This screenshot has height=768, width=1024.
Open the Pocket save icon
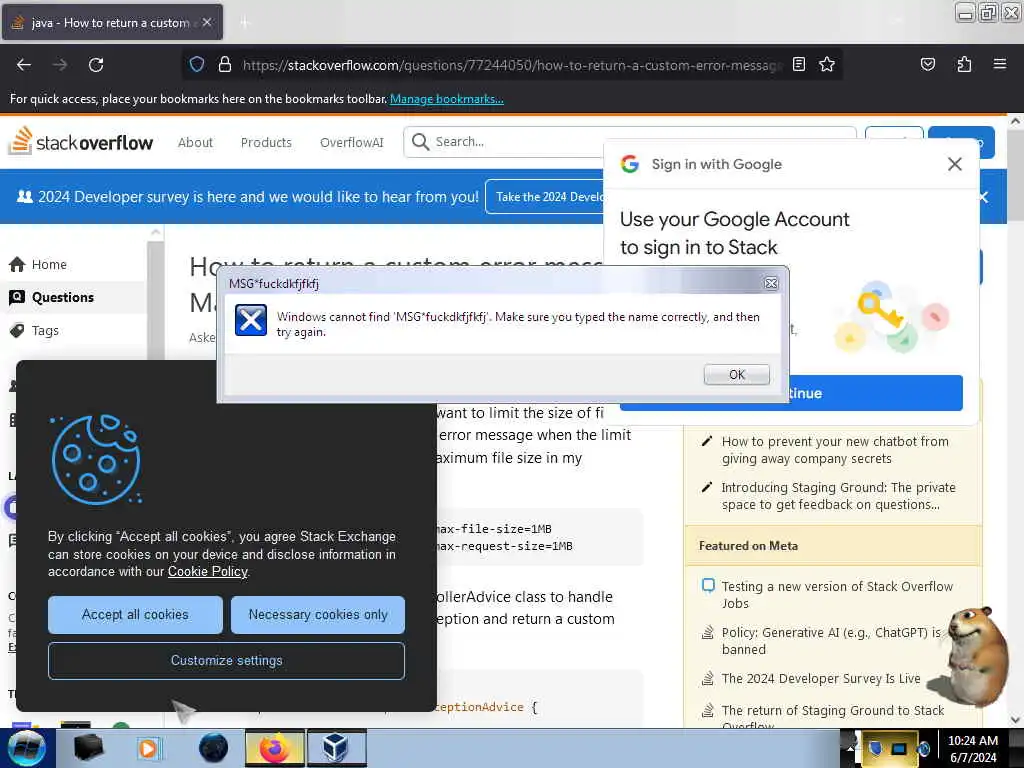click(927, 64)
